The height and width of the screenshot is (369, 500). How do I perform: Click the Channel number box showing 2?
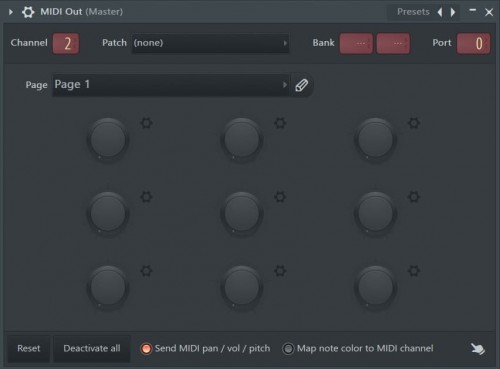66,43
